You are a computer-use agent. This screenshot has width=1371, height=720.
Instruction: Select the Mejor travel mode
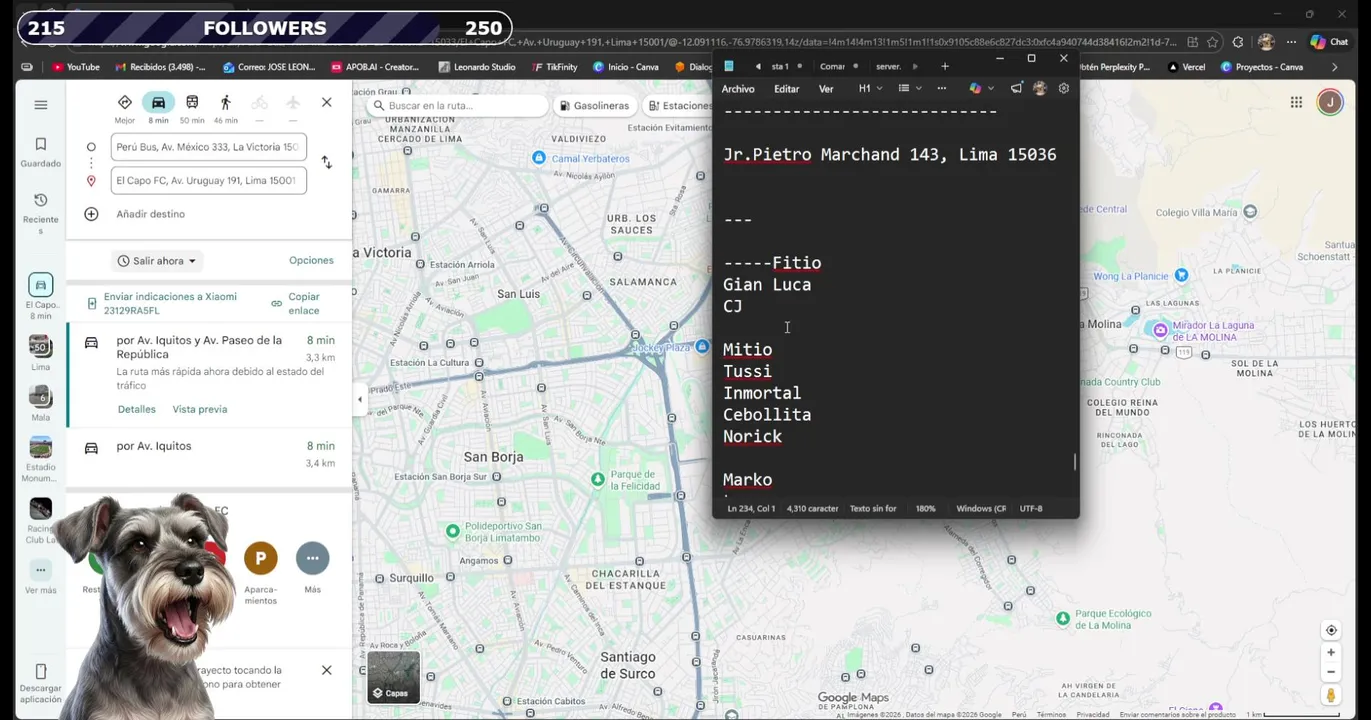click(x=125, y=109)
